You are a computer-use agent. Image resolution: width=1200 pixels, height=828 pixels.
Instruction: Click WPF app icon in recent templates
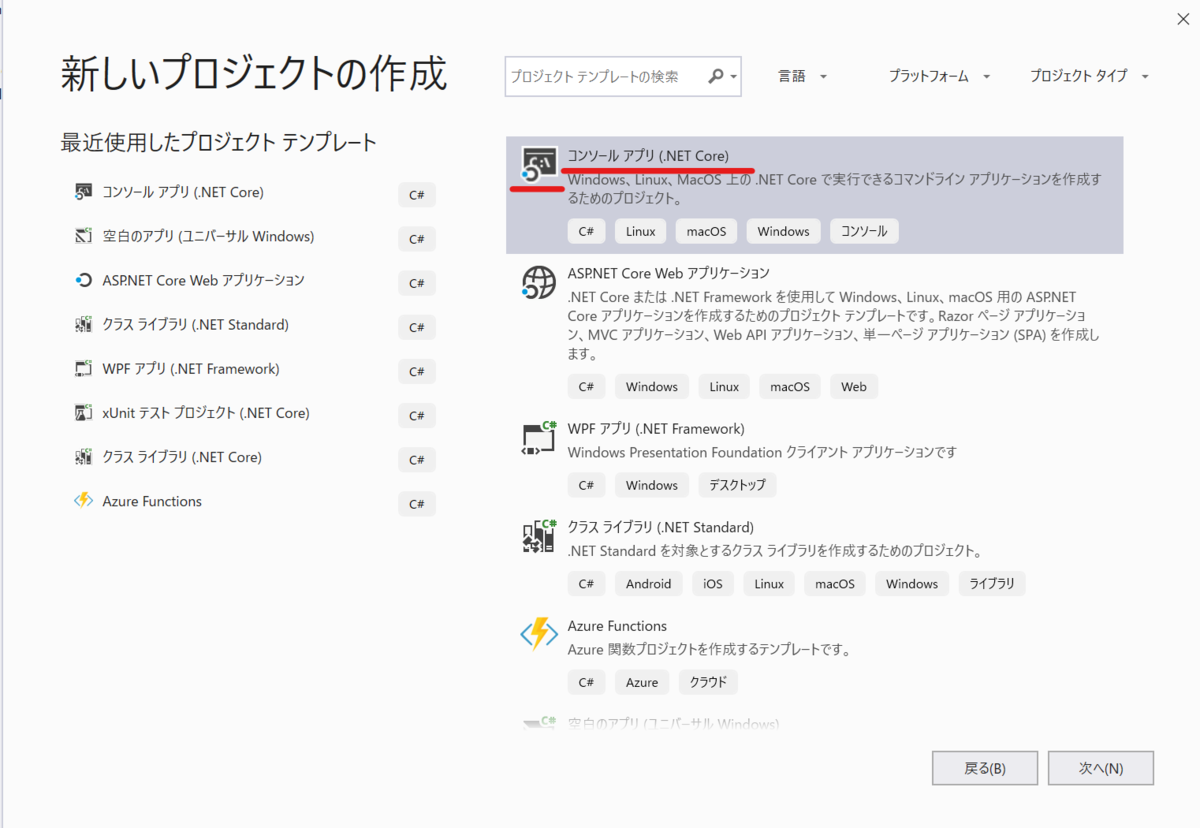(84, 368)
